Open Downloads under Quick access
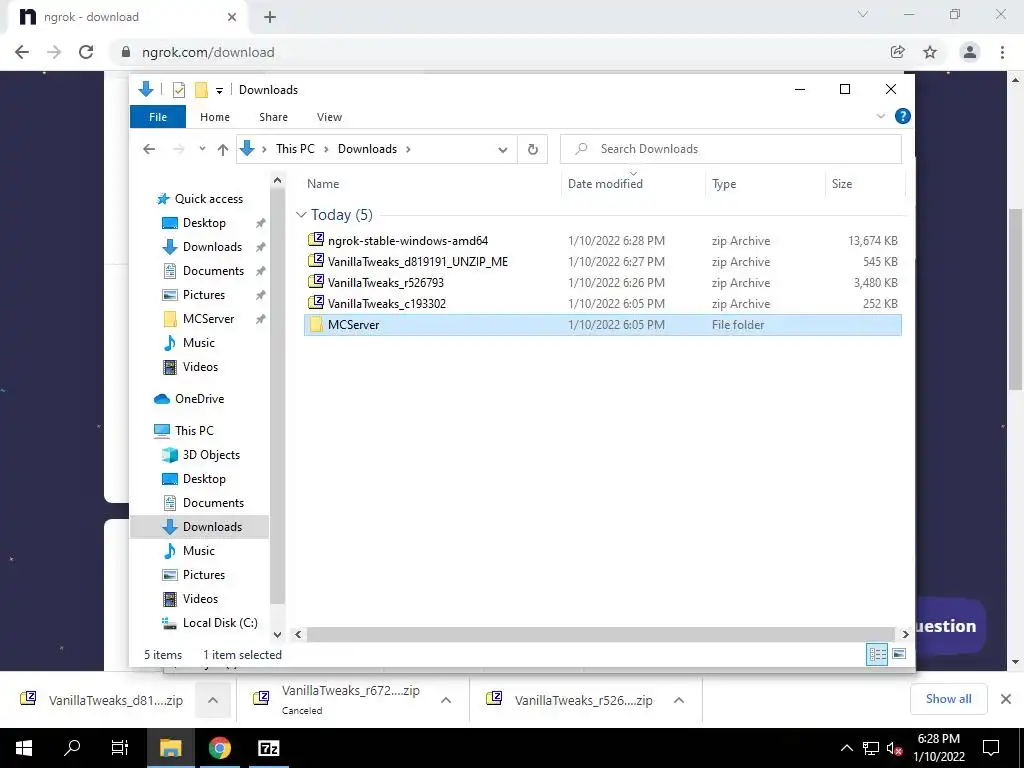This screenshot has height=768, width=1024. point(212,247)
